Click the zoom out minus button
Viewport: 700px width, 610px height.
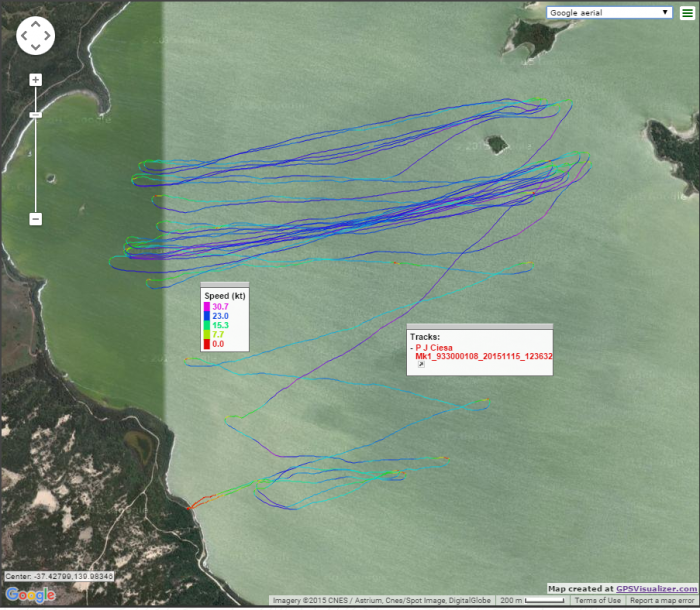pos(35,218)
